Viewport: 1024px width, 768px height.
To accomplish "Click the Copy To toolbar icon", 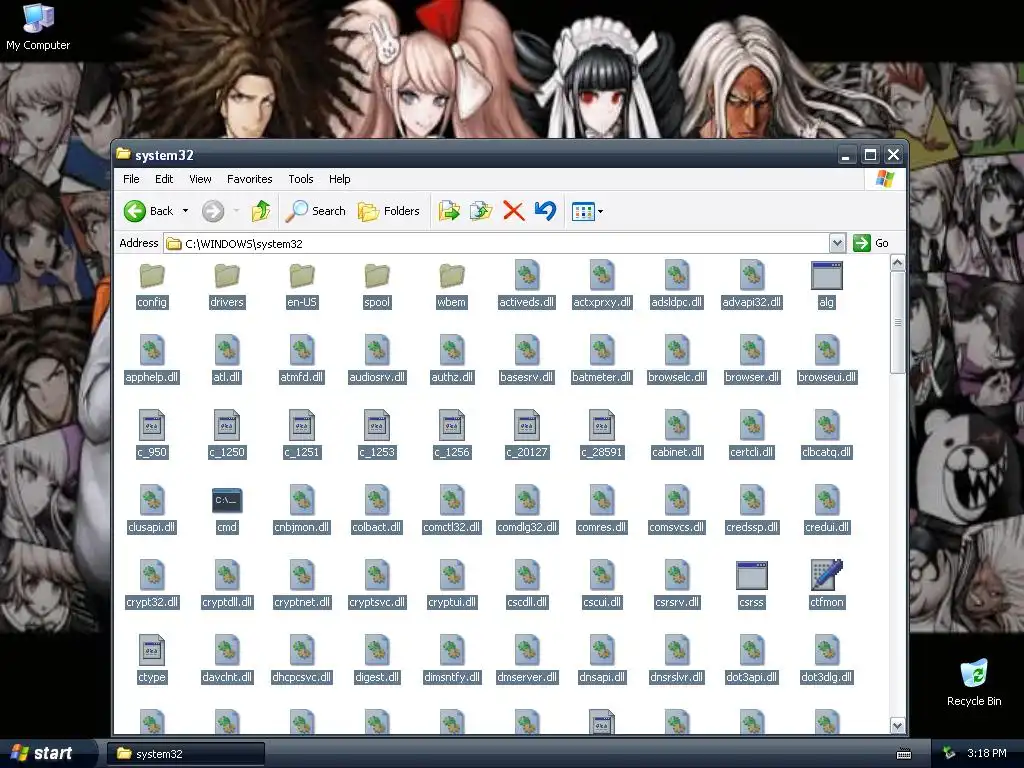I will click(481, 211).
